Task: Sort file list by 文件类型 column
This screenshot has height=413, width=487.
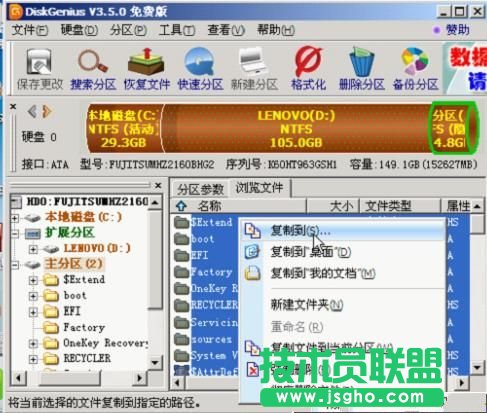Action: 399,206
